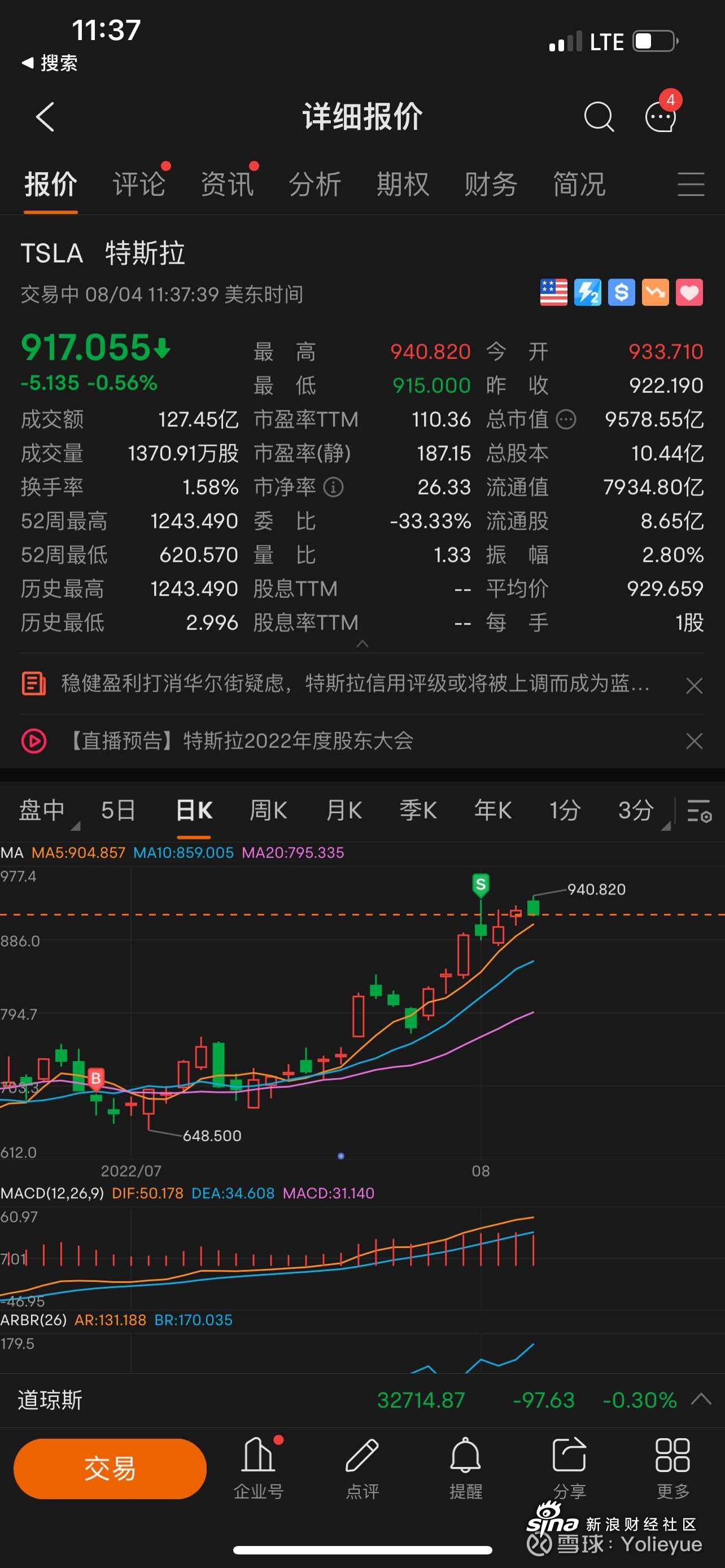The height and width of the screenshot is (1568, 725).
Task: Tap the live broadcast play icon
Action: point(34,741)
